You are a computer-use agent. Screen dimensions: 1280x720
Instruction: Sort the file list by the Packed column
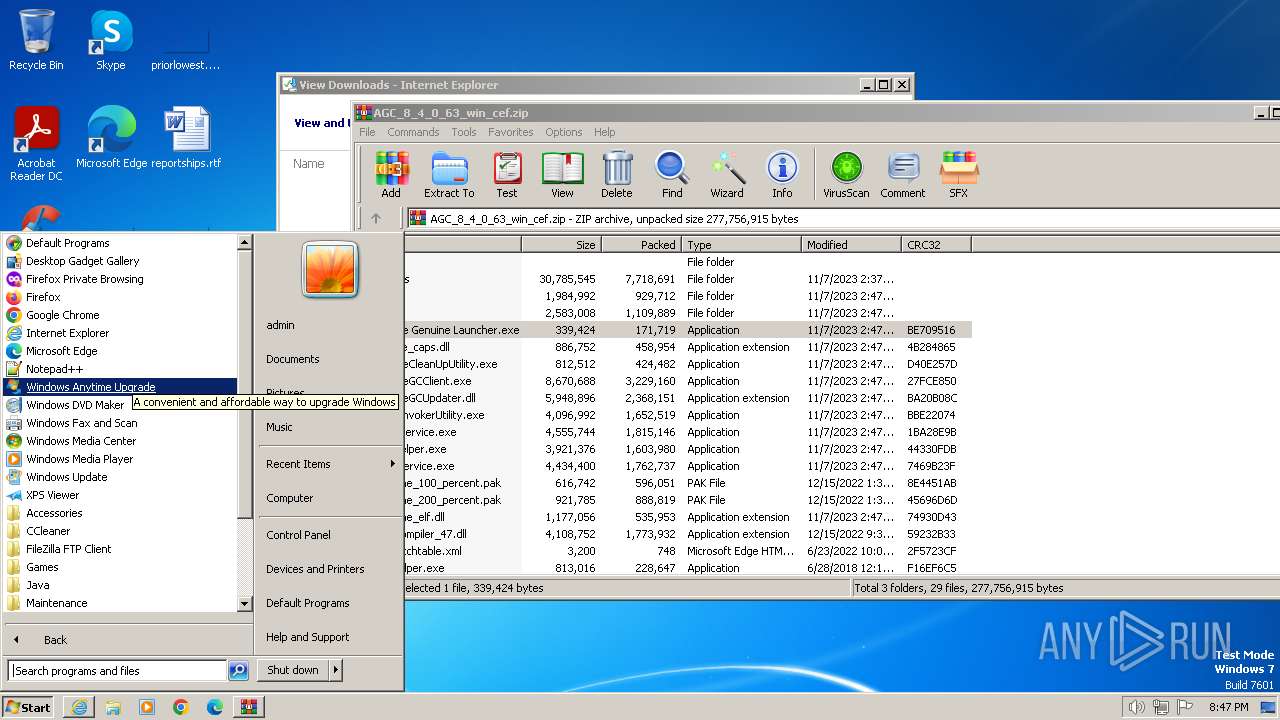coord(641,245)
